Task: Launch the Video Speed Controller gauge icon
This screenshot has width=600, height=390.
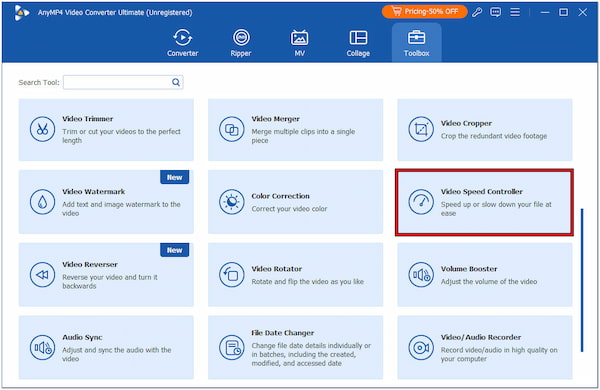Action: coord(421,202)
